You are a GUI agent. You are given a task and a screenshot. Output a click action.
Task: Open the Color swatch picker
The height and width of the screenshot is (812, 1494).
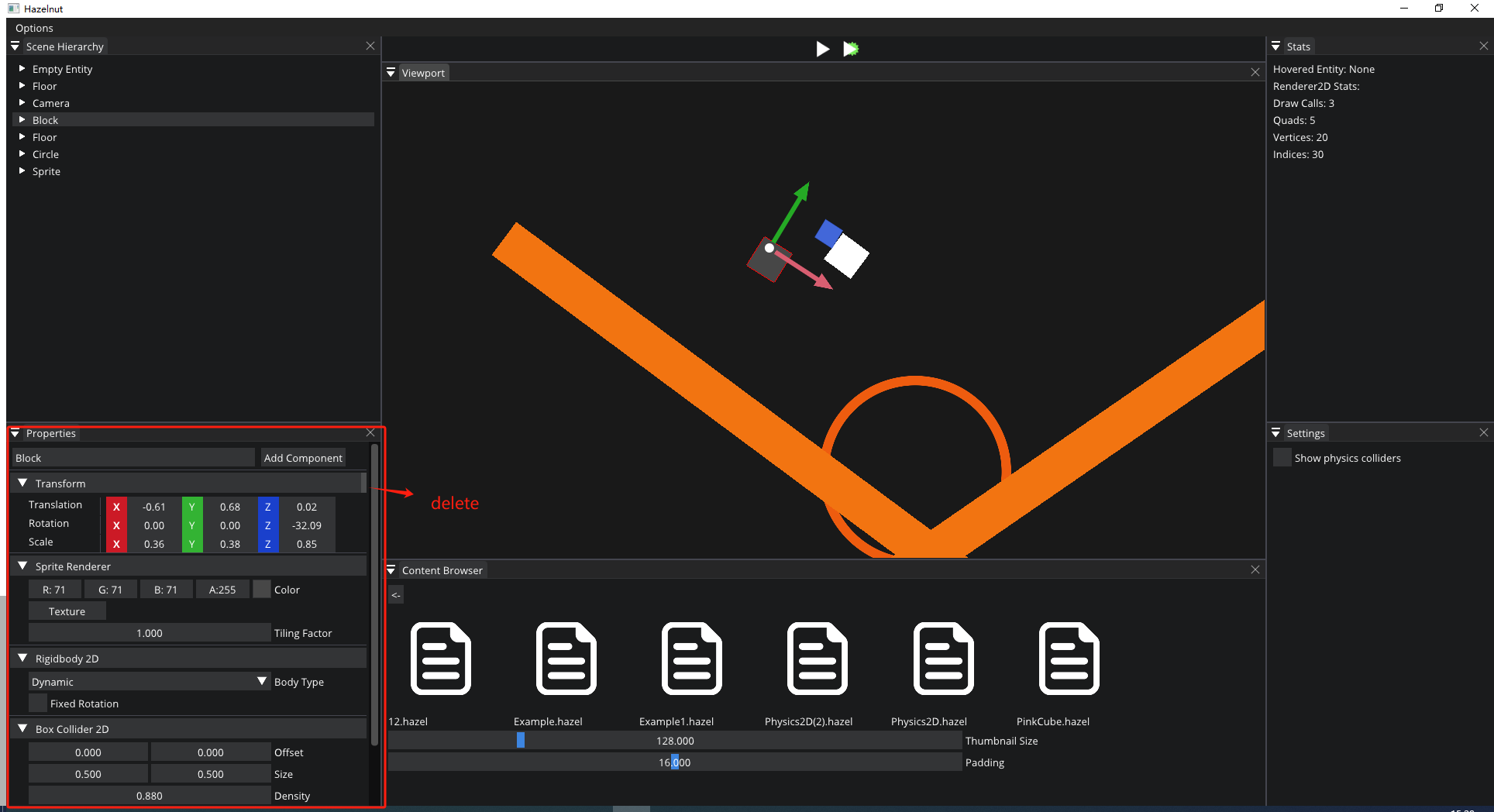(262, 590)
